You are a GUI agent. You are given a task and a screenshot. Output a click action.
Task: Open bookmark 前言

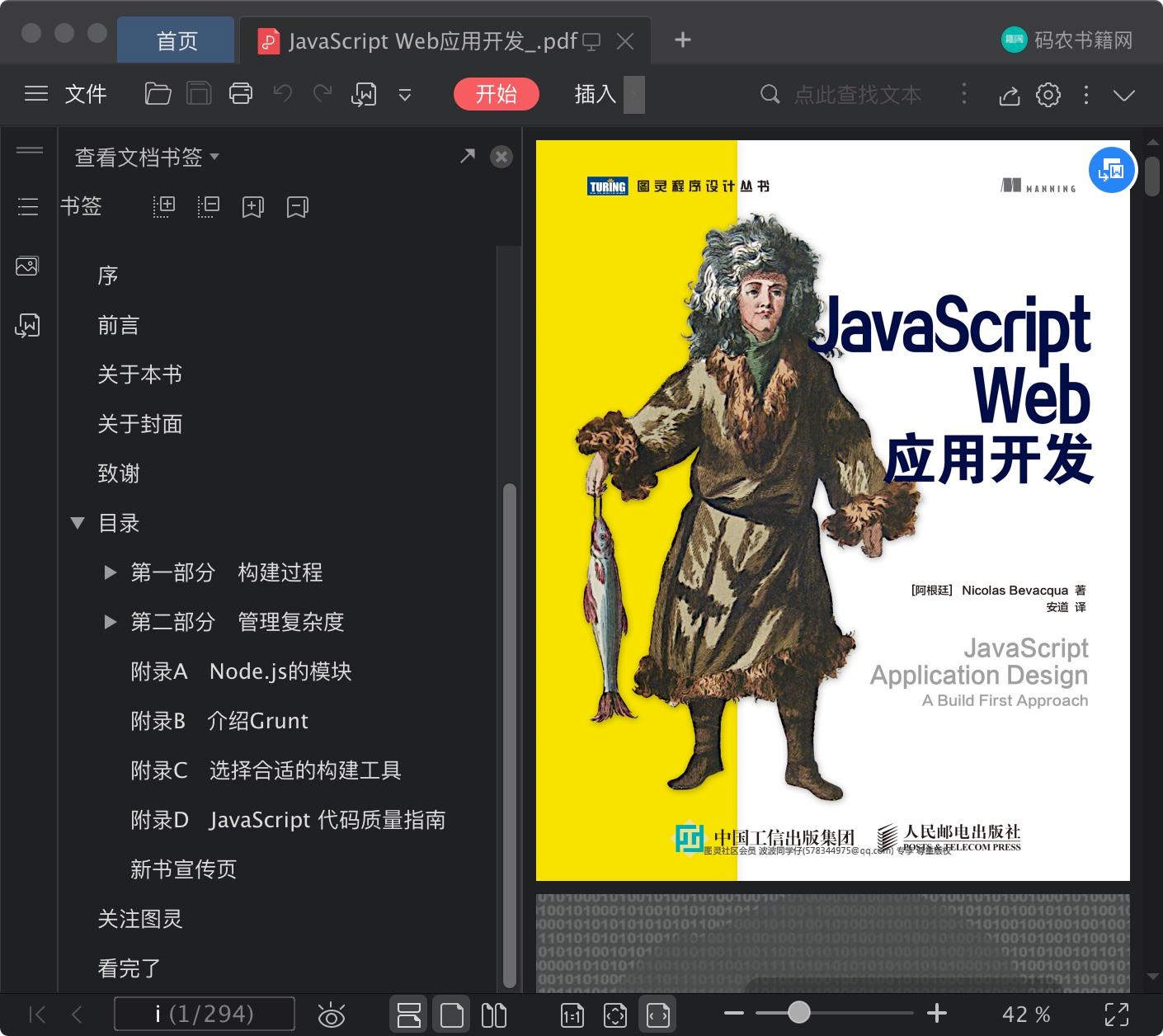[x=119, y=325]
